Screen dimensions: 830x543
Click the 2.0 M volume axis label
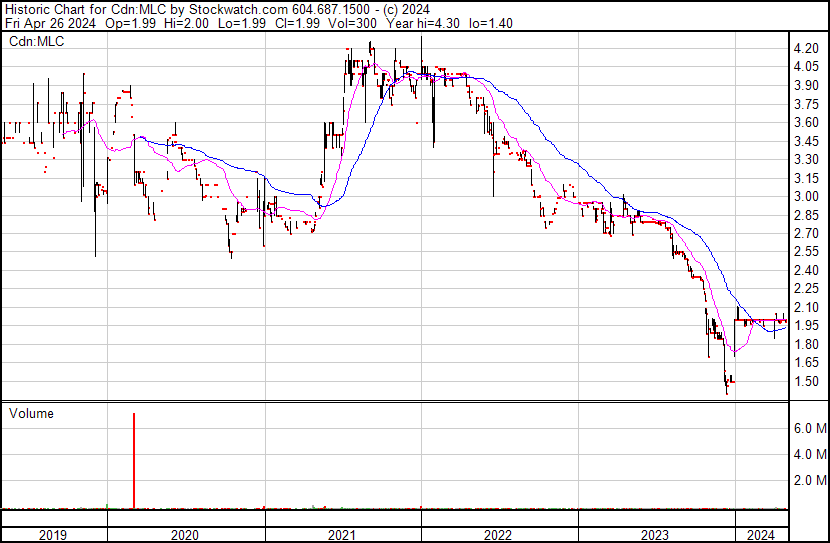[809, 480]
